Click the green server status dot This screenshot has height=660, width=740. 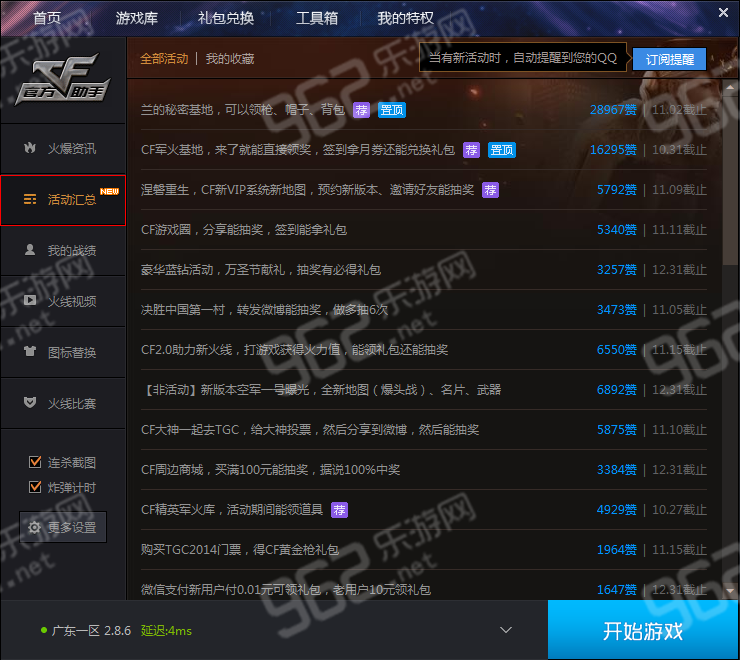44,630
